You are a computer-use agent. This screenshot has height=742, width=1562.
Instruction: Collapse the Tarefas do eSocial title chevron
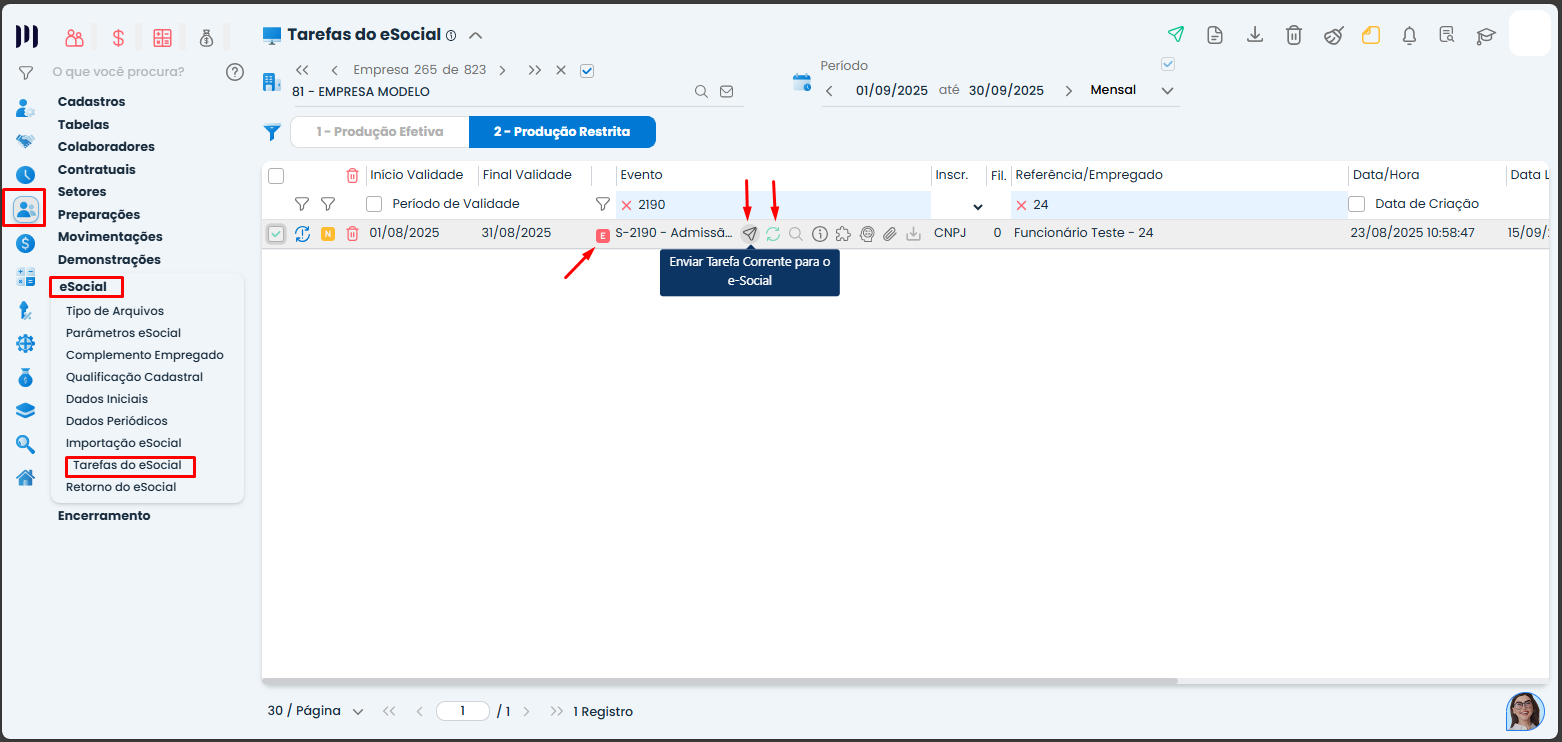pyautogui.click(x=476, y=35)
